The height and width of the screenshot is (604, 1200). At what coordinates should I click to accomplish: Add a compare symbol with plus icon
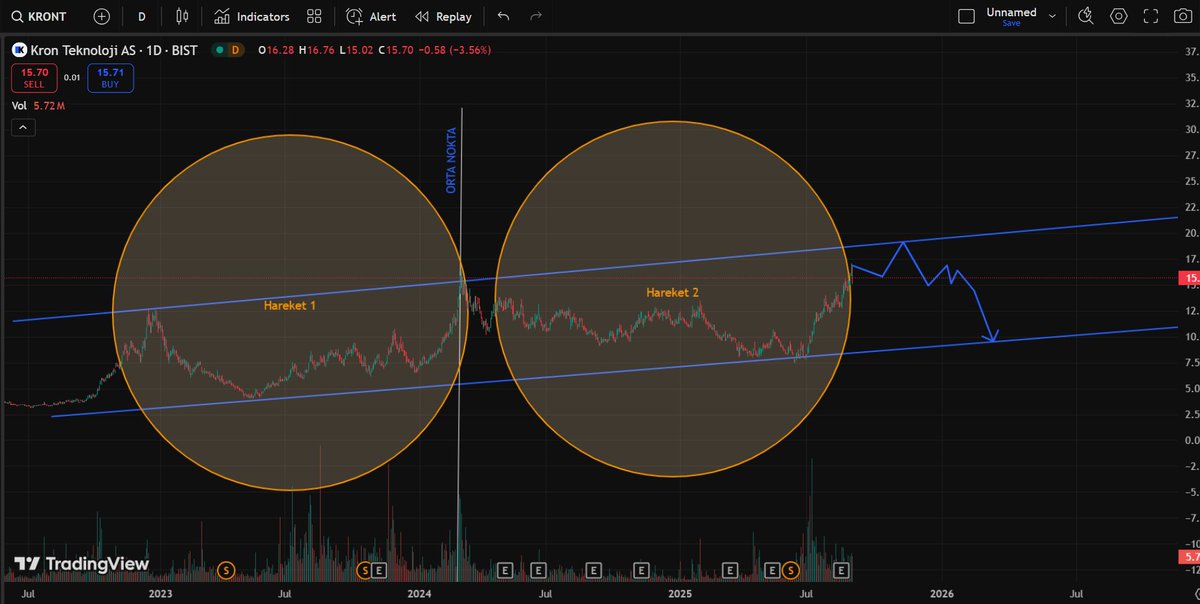tap(102, 16)
